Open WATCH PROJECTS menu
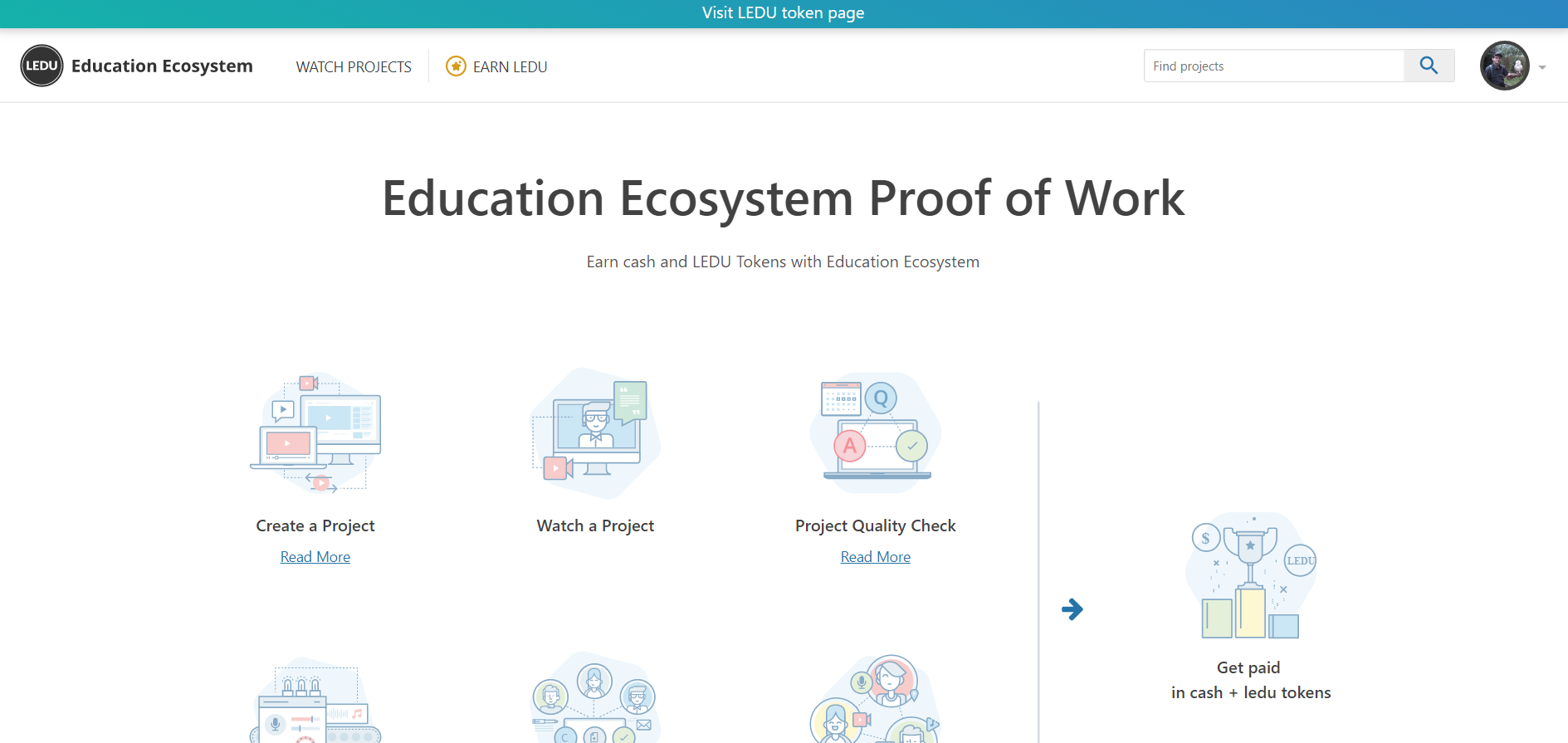 (354, 66)
